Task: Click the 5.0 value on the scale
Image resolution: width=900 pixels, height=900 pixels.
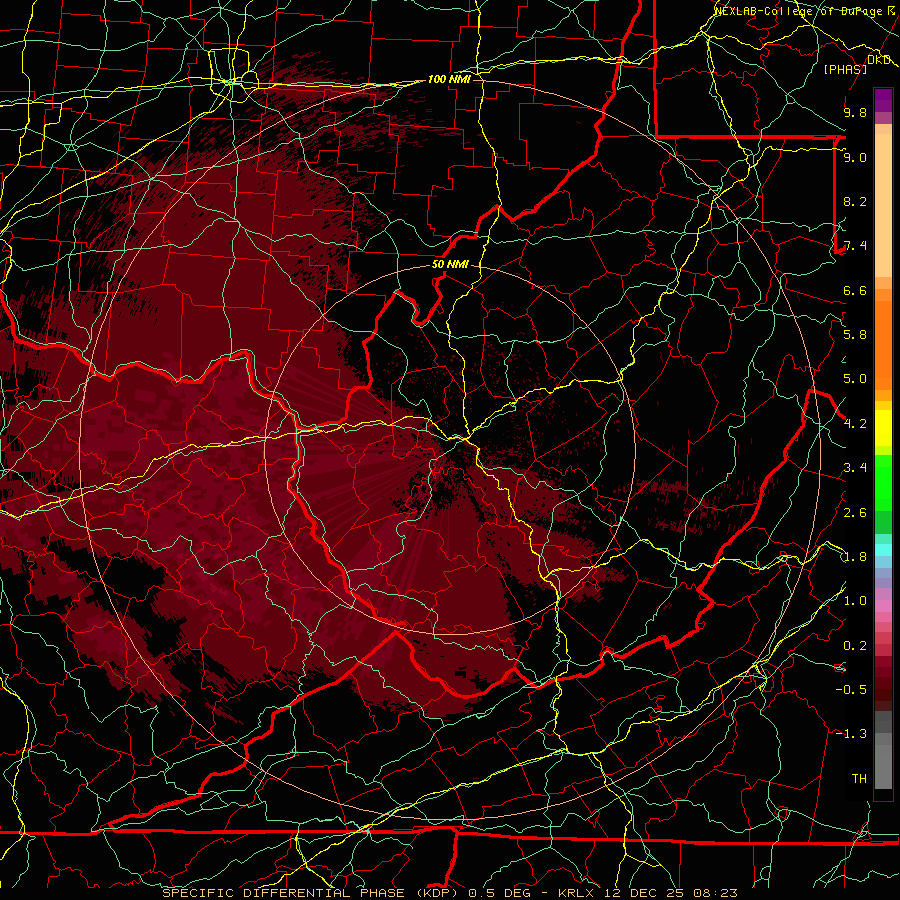Action: click(855, 379)
